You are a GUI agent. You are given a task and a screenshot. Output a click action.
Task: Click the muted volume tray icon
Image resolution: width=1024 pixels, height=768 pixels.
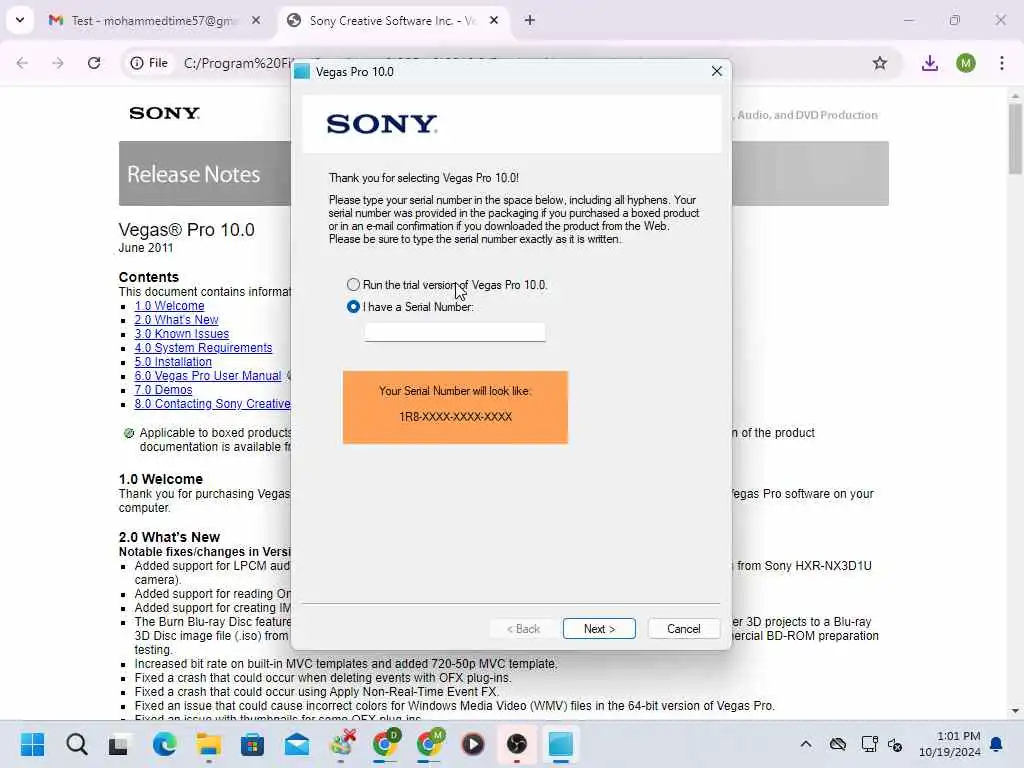(x=895, y=744)
